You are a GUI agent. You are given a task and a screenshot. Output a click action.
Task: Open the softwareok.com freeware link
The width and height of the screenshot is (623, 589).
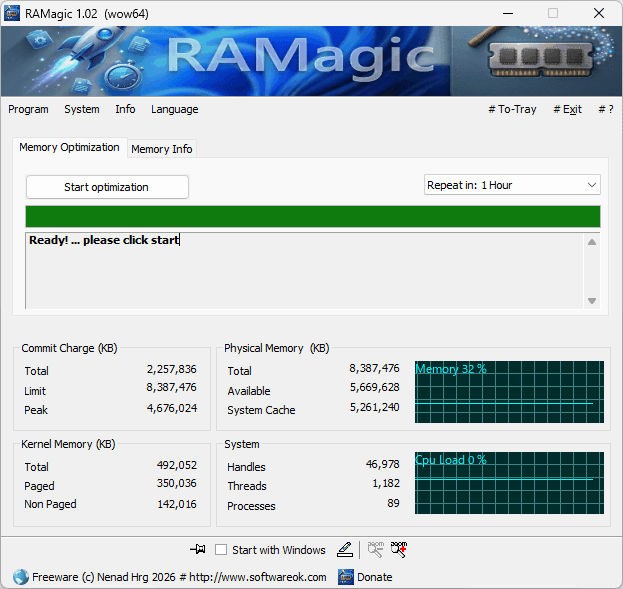(180, 577)
